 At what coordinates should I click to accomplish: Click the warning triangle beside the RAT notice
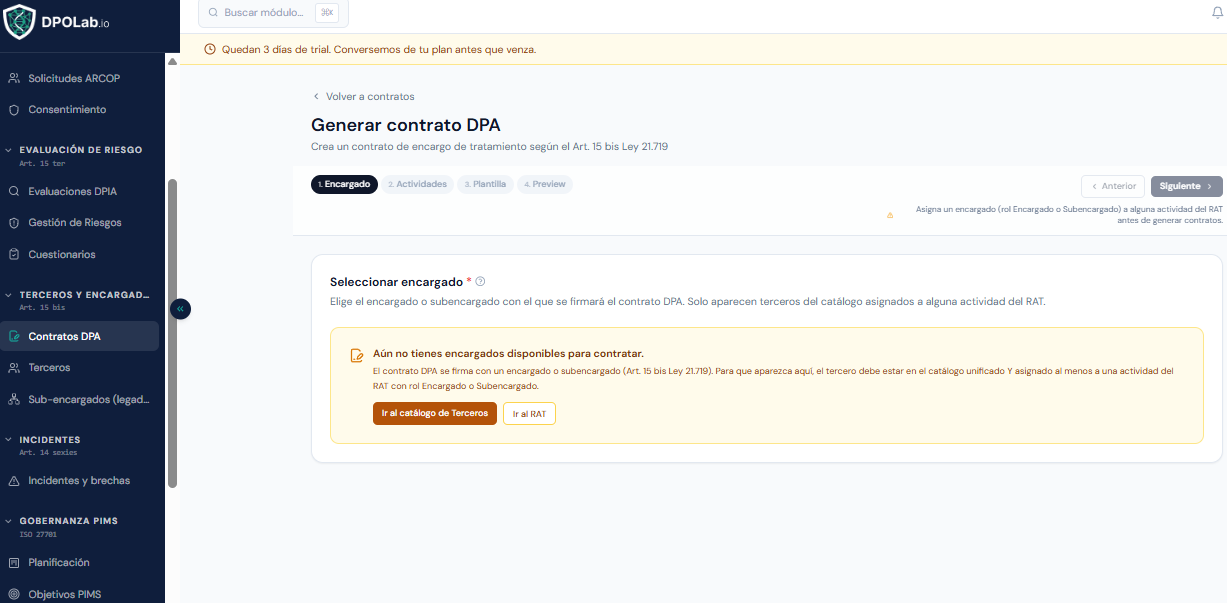[890, 215]
